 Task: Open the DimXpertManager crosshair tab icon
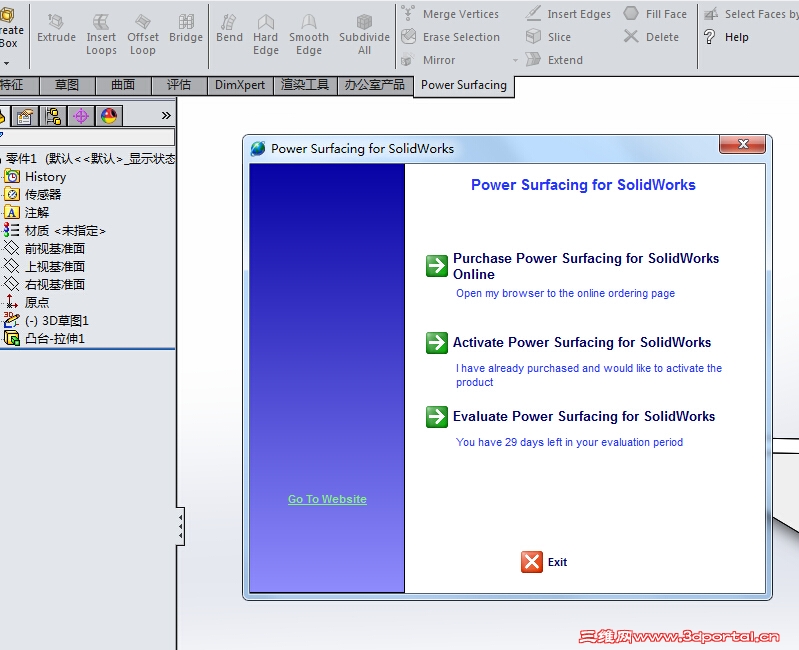tap(81, 117)
